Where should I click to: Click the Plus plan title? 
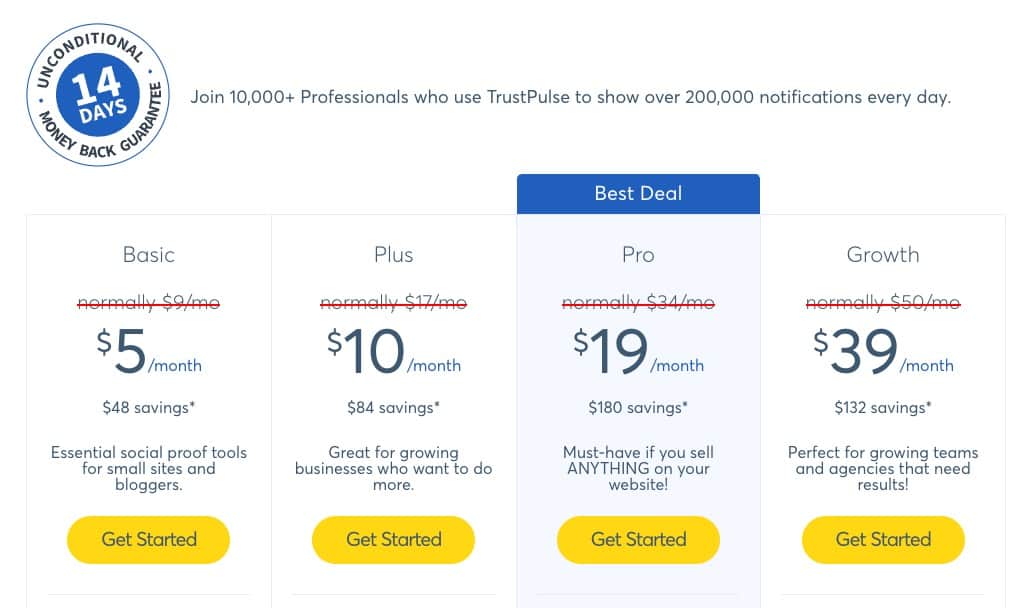pyautogui.click(x=394, y=254)
